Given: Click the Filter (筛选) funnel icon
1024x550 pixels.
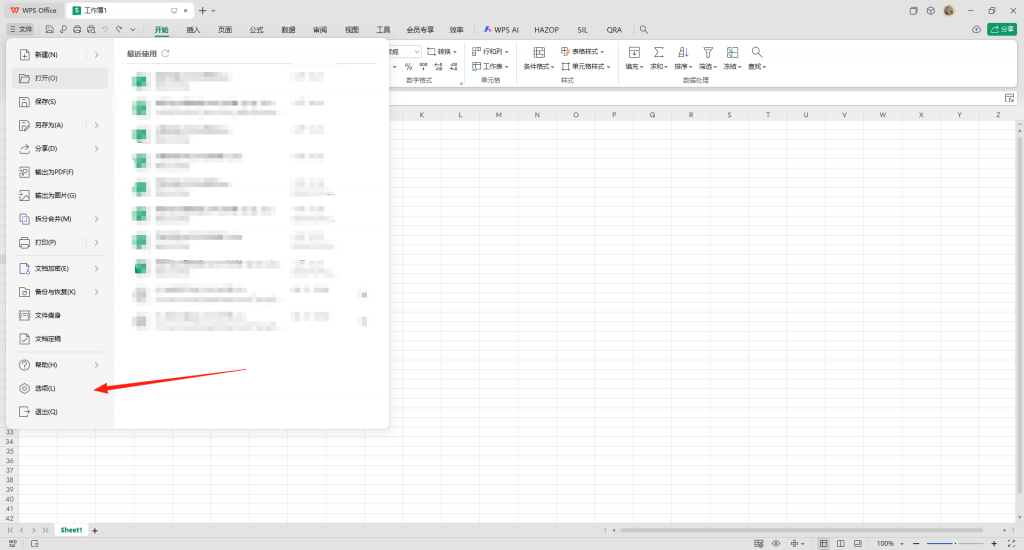Looking at the screenshot, I should [x=708, y=52].
